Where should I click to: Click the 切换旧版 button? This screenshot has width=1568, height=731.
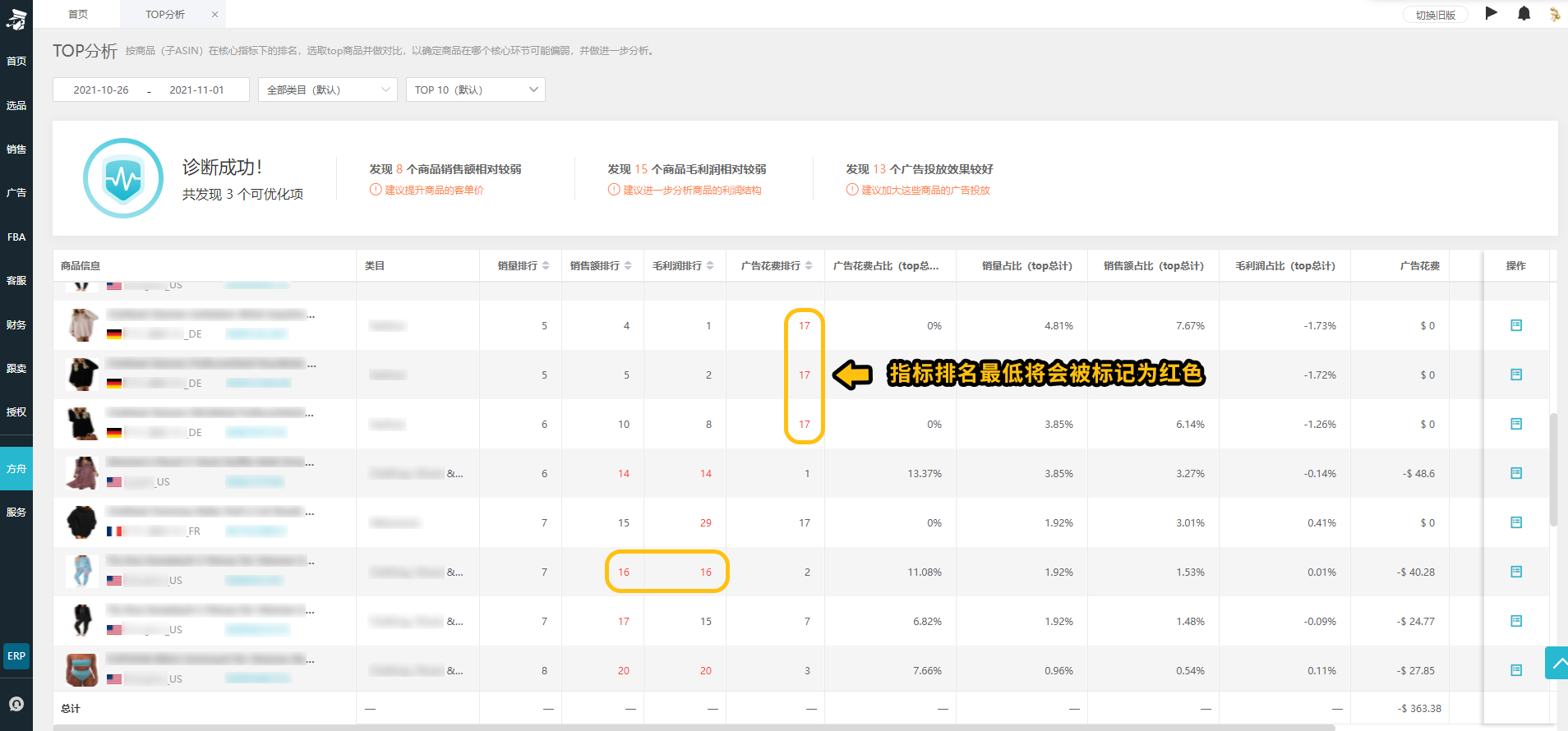click(x=1436, y=15)
